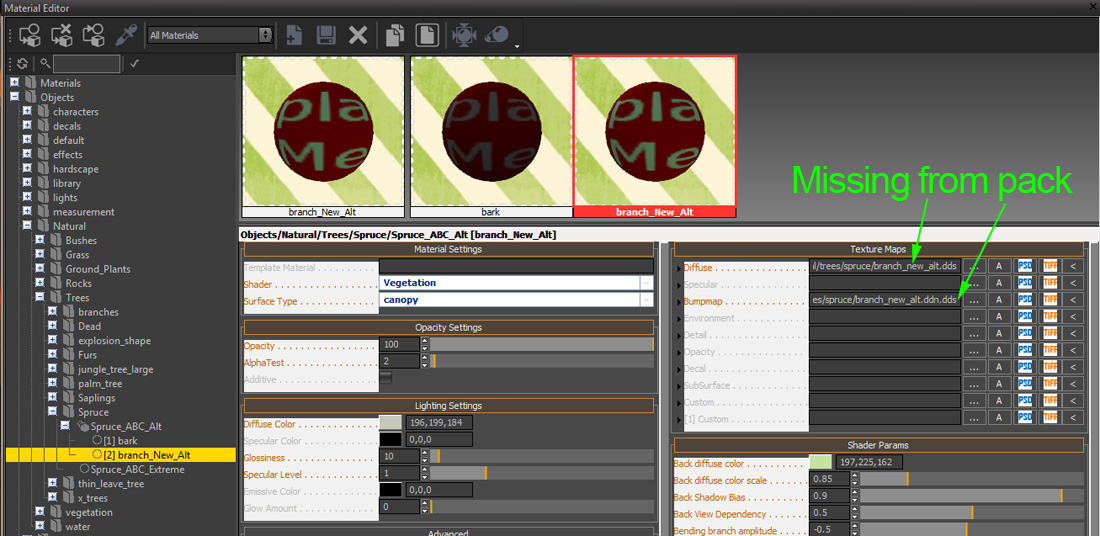Click the TIFF icon in Opacity texture row
Viewport: 1100px width, 536px height.
(1050, 351)
